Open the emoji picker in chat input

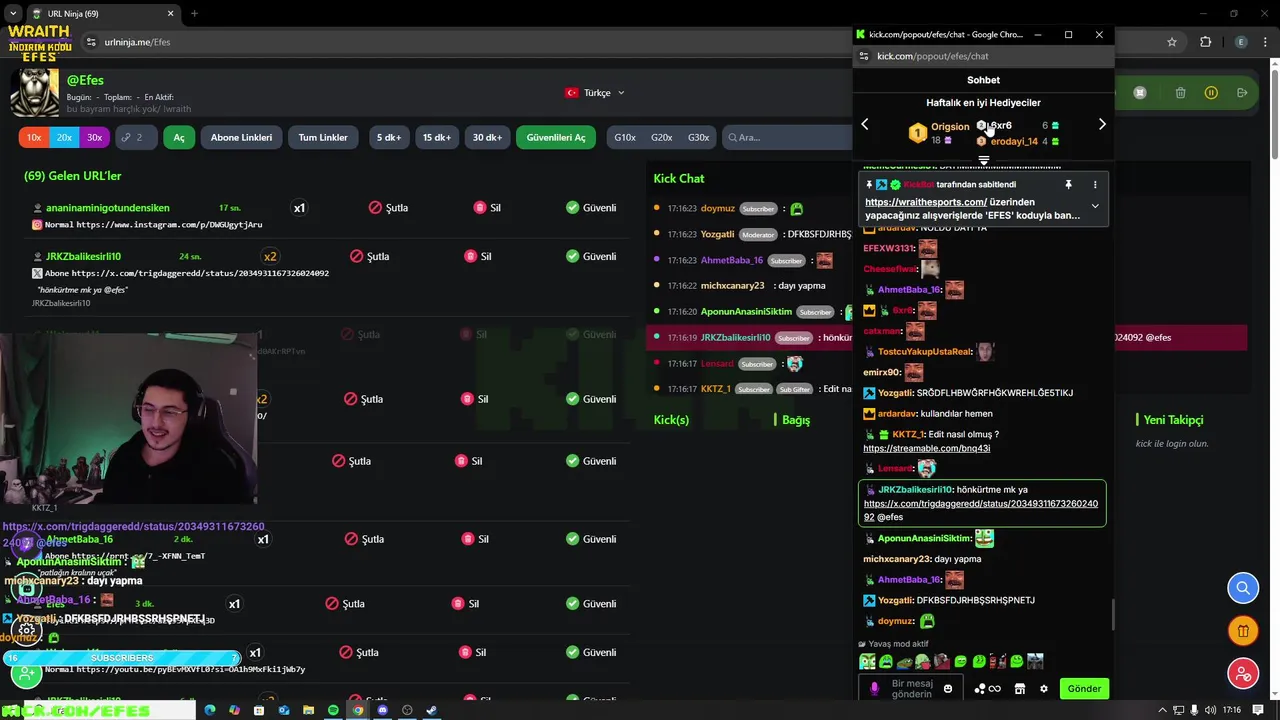[948, 689]
